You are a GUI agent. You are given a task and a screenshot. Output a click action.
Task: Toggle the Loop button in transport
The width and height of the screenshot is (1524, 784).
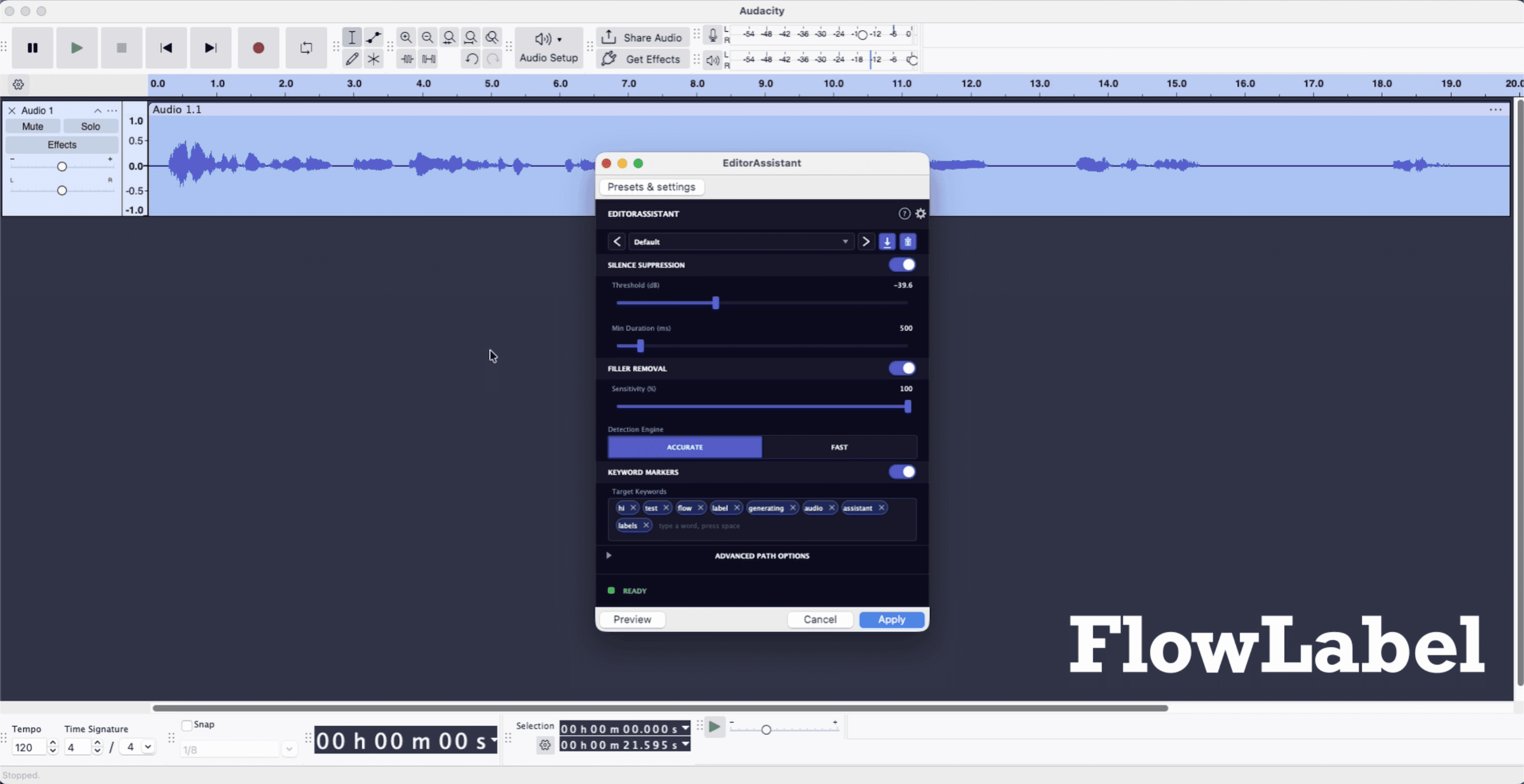[x=306, y=48]
